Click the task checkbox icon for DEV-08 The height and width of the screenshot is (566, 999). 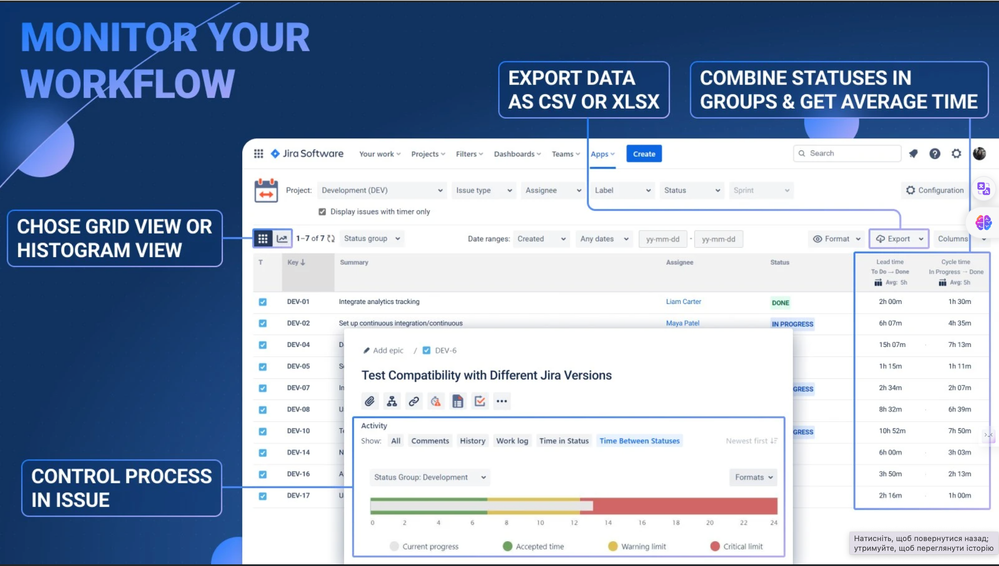click(x=262, y=410)
